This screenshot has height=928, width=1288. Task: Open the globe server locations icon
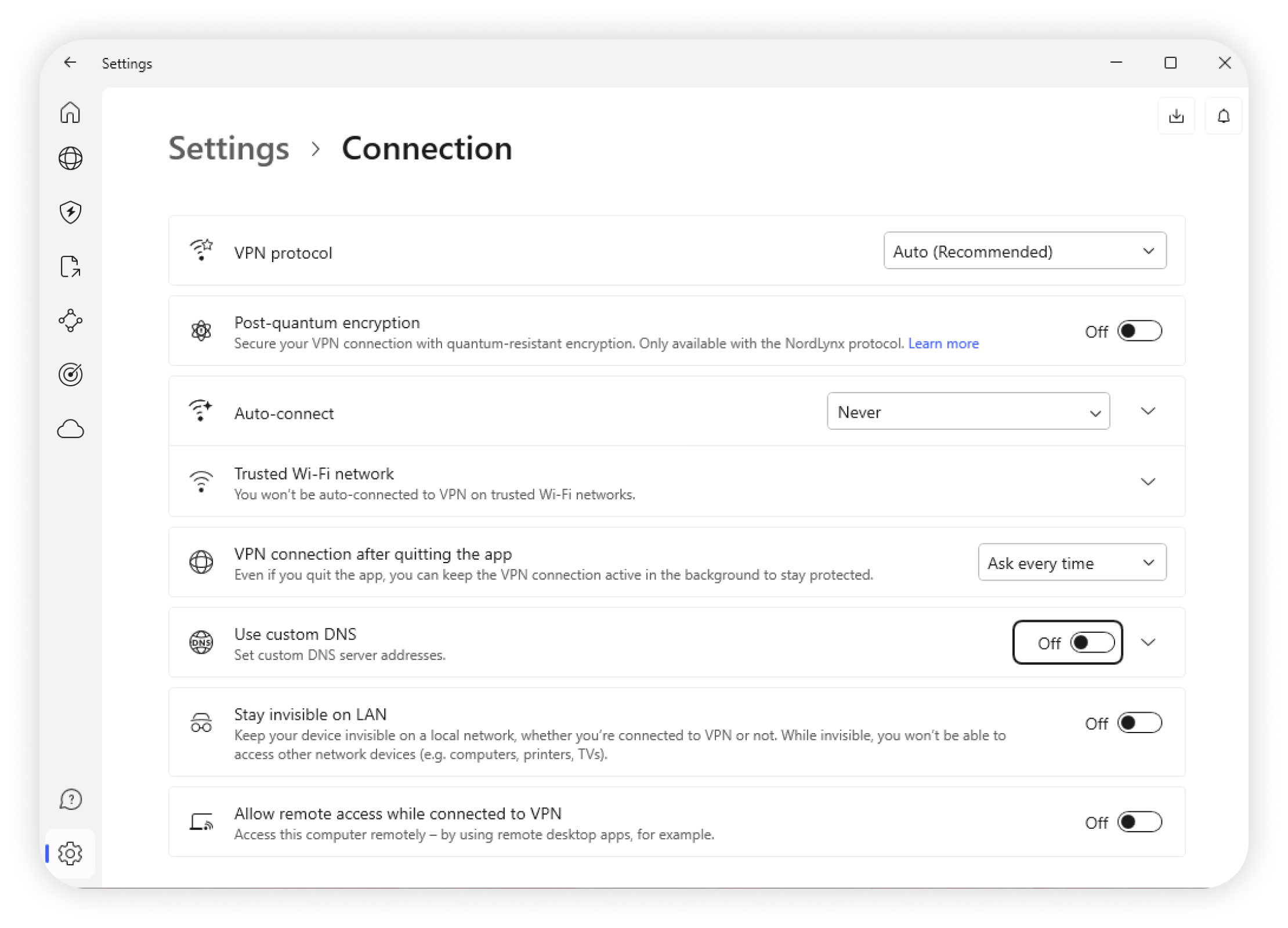[x=70, y=158]
